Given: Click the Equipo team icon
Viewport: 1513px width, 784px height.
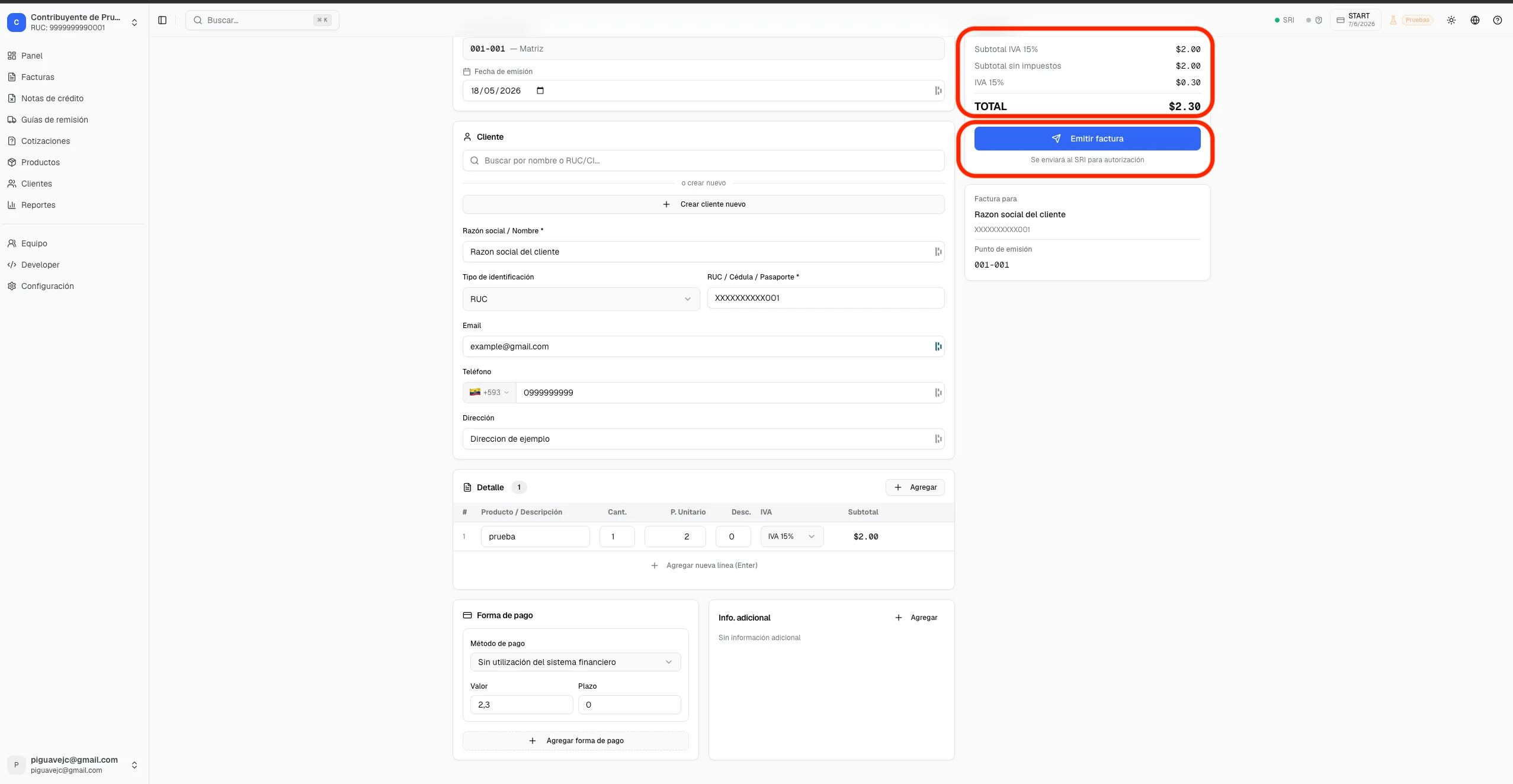Looking at the screenshot, I should 12,243.
